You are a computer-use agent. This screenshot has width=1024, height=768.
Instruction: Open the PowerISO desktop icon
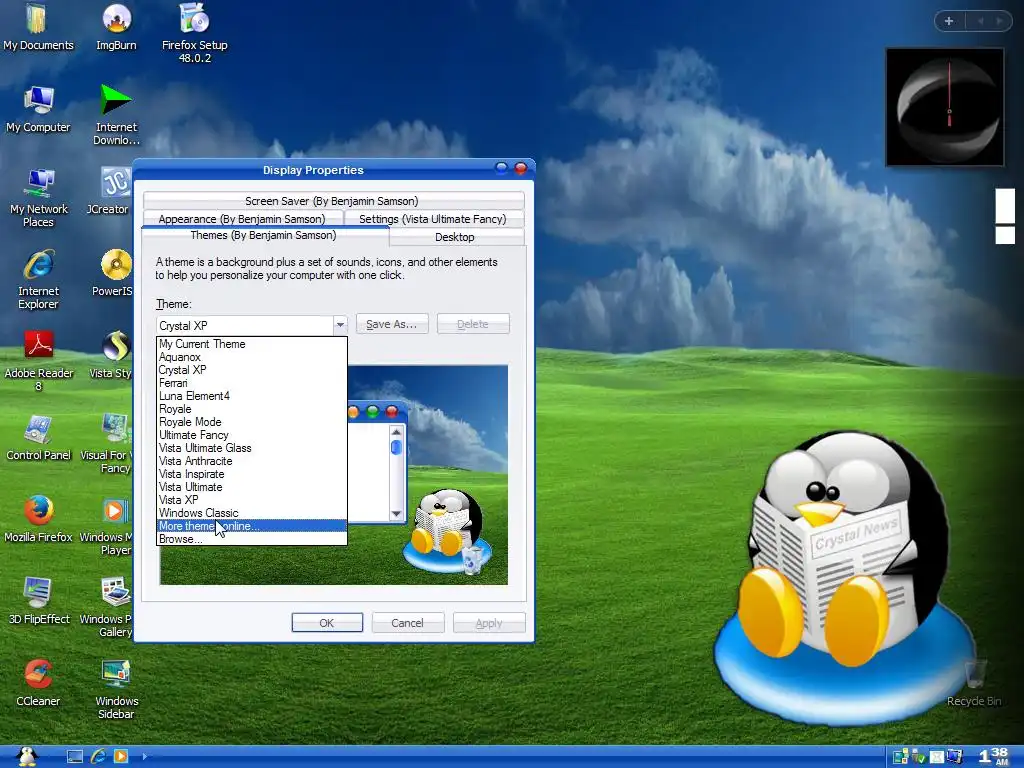coord(114,272)
